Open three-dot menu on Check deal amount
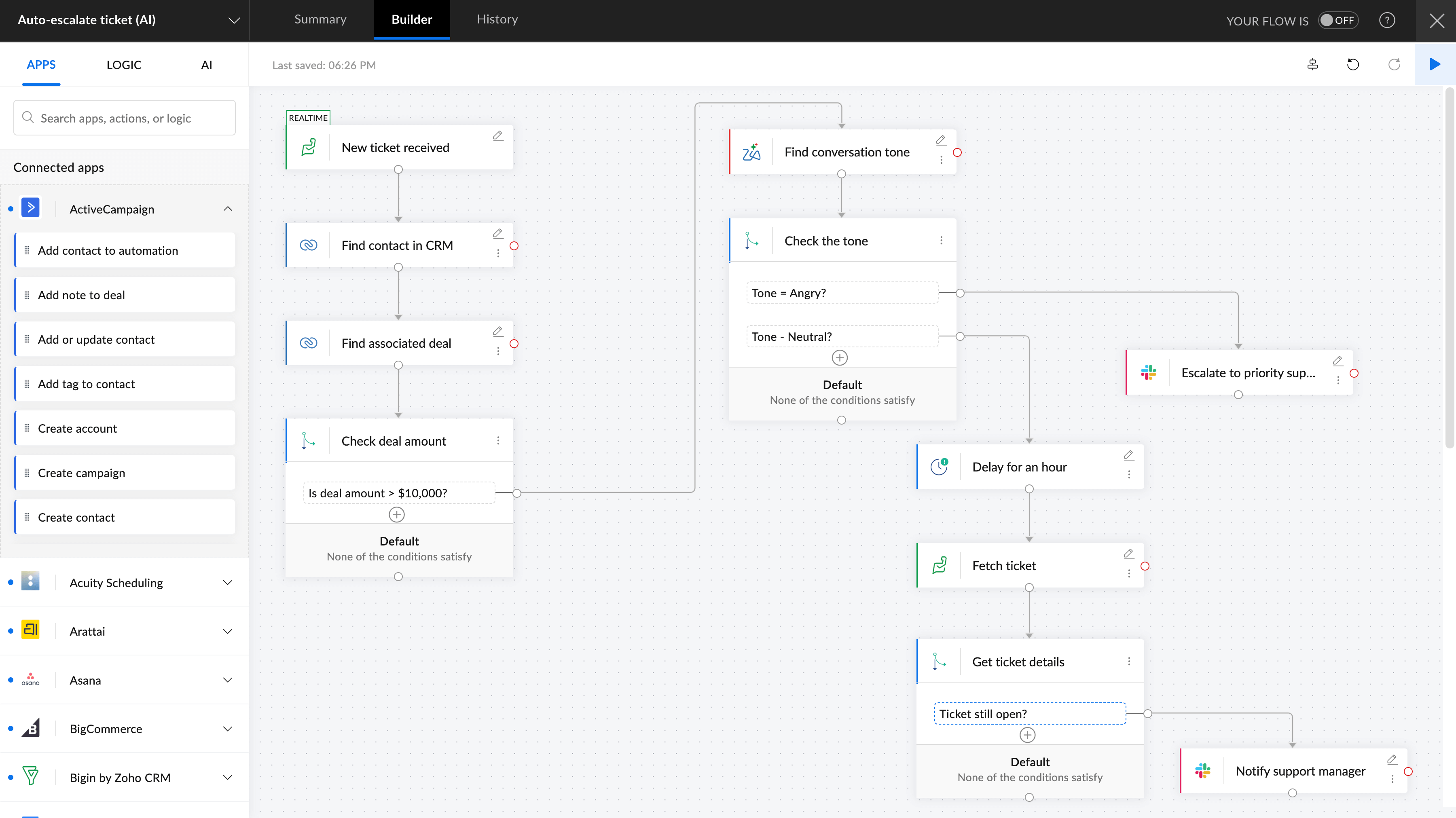The height and width of the screenshot is (818, 1456). pyautogui.click(x=498, y=441)
